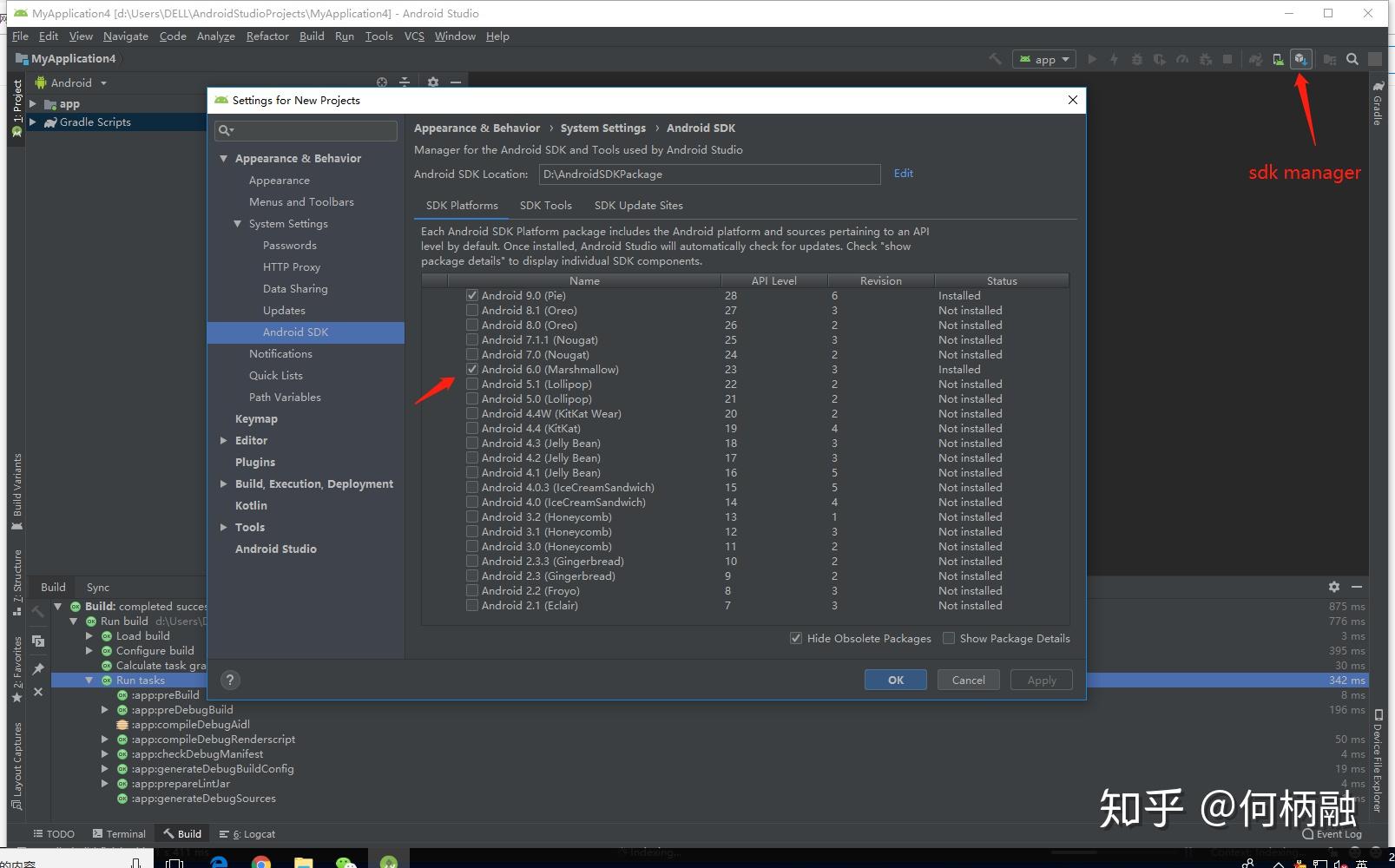Open the Refactor menu
Screen dimensions: 1395x868
pos(267,36)
